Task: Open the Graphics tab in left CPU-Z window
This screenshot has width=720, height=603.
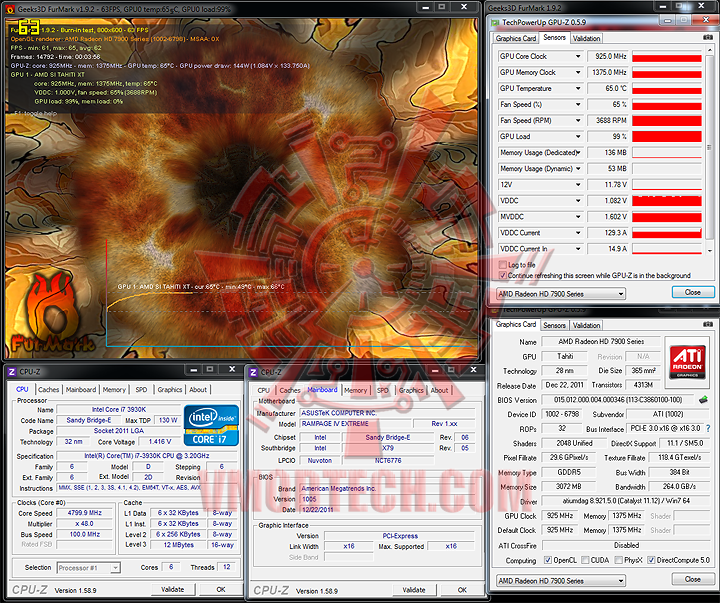Action: 169,389
